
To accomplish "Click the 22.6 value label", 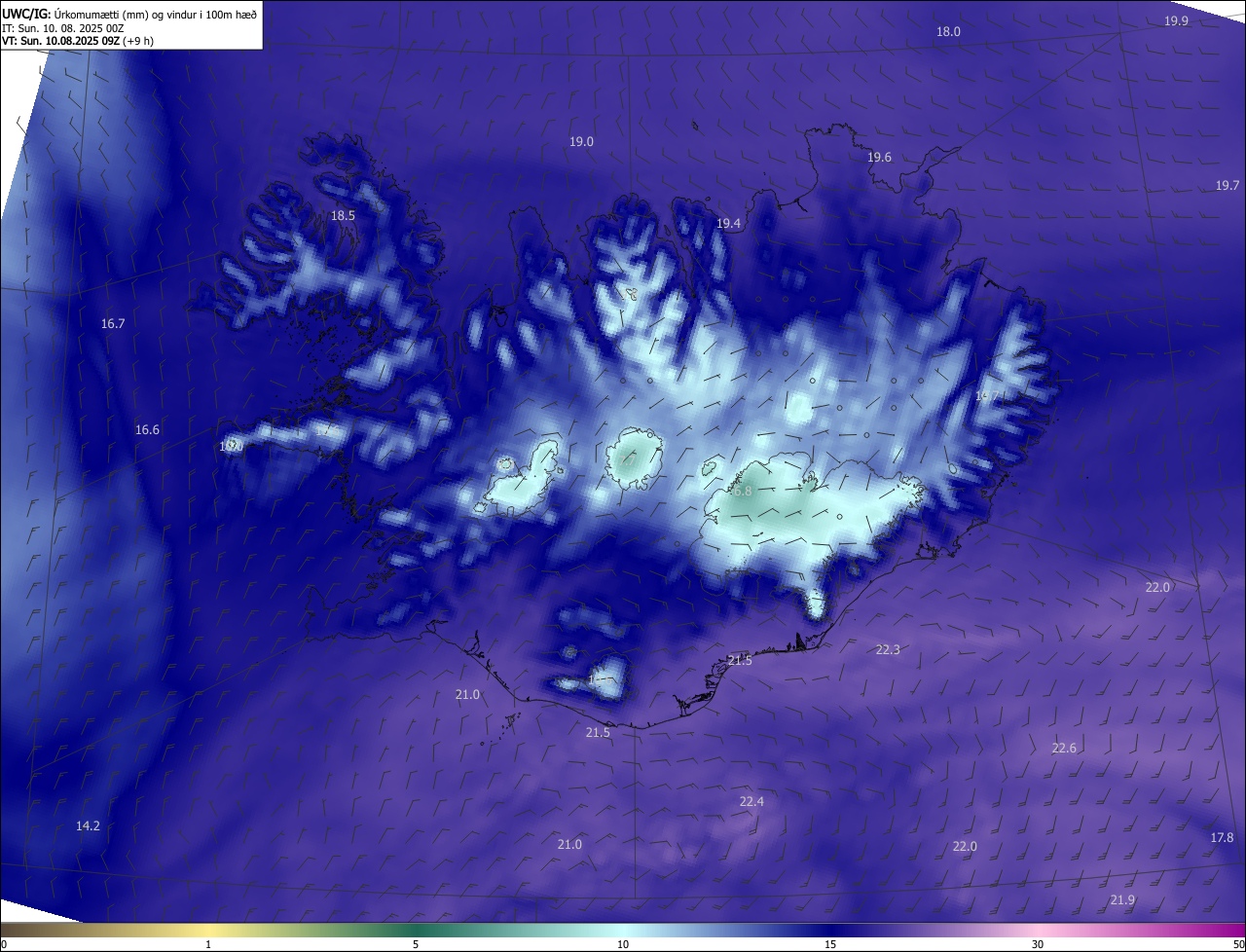I will pos(1064,749).
